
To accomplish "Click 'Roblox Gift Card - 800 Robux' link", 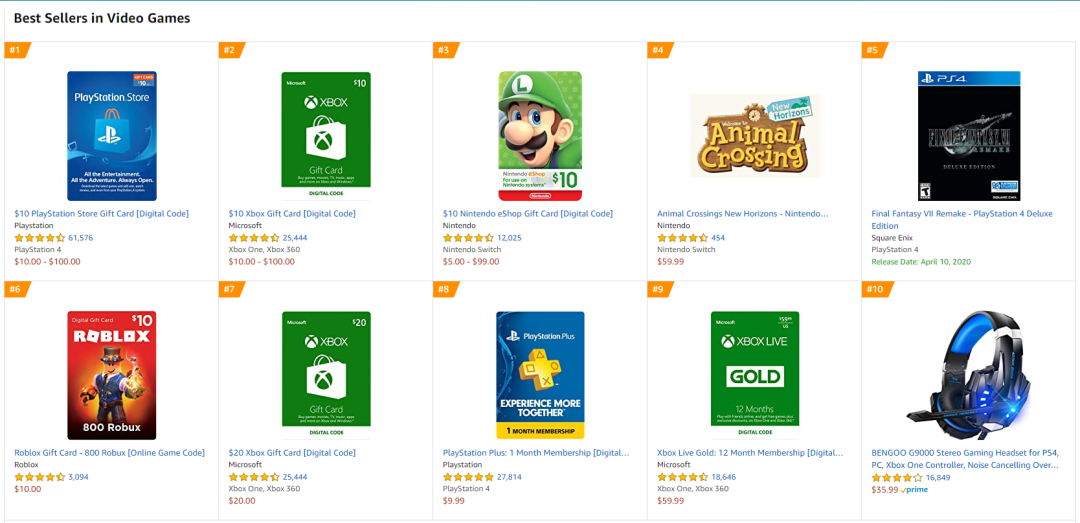I will tap(109, 453).
